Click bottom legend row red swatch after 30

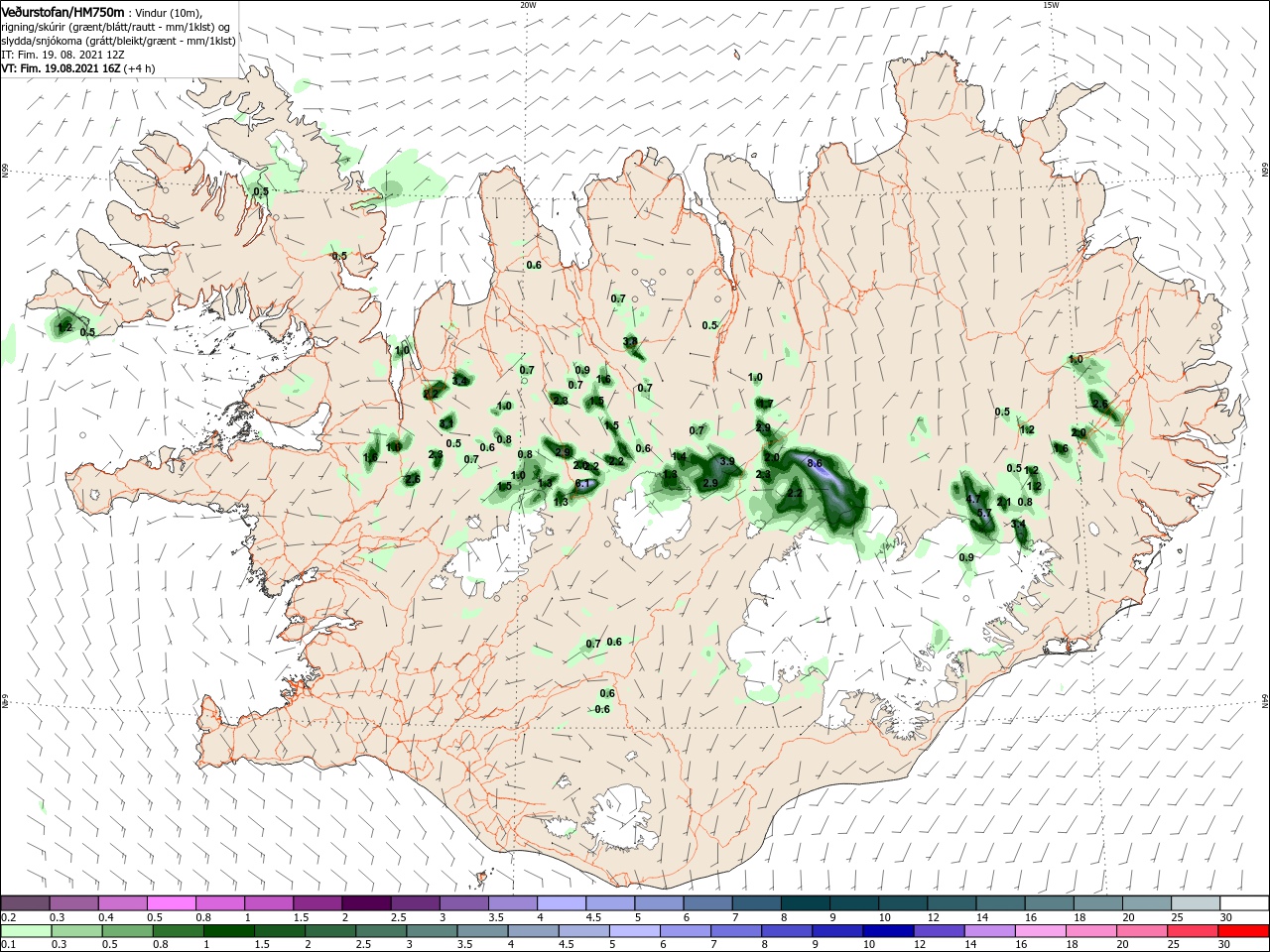tap(1241, 931)
